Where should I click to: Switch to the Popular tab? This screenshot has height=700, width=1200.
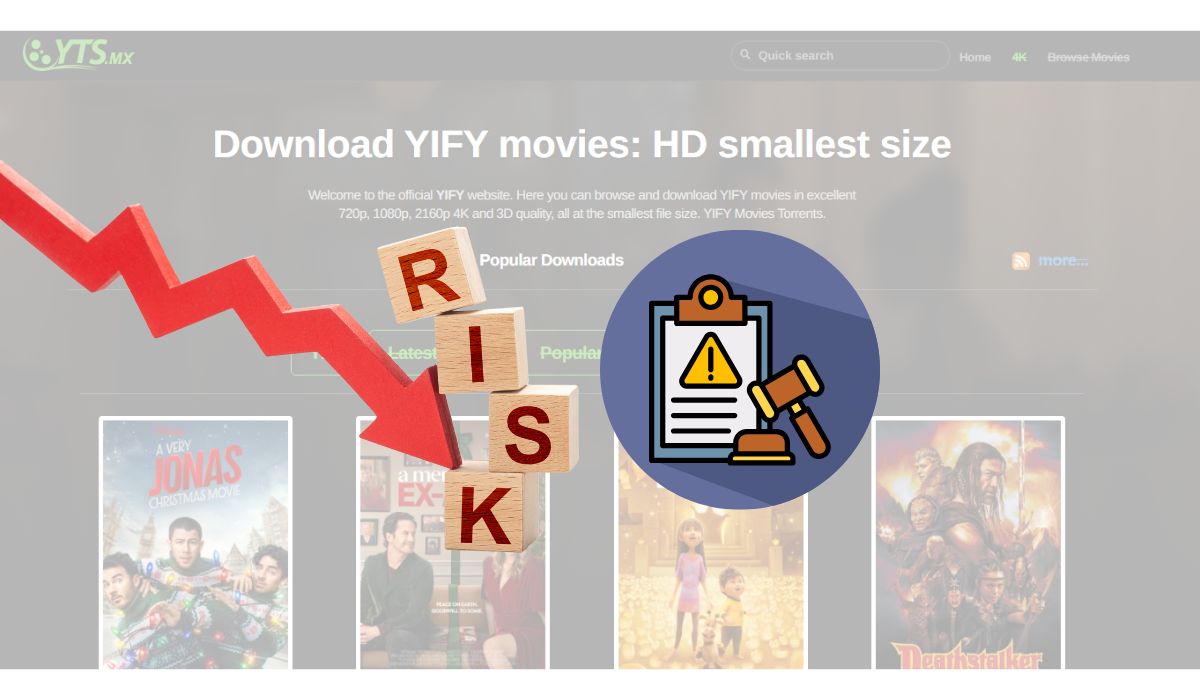[x=569, y=353]
